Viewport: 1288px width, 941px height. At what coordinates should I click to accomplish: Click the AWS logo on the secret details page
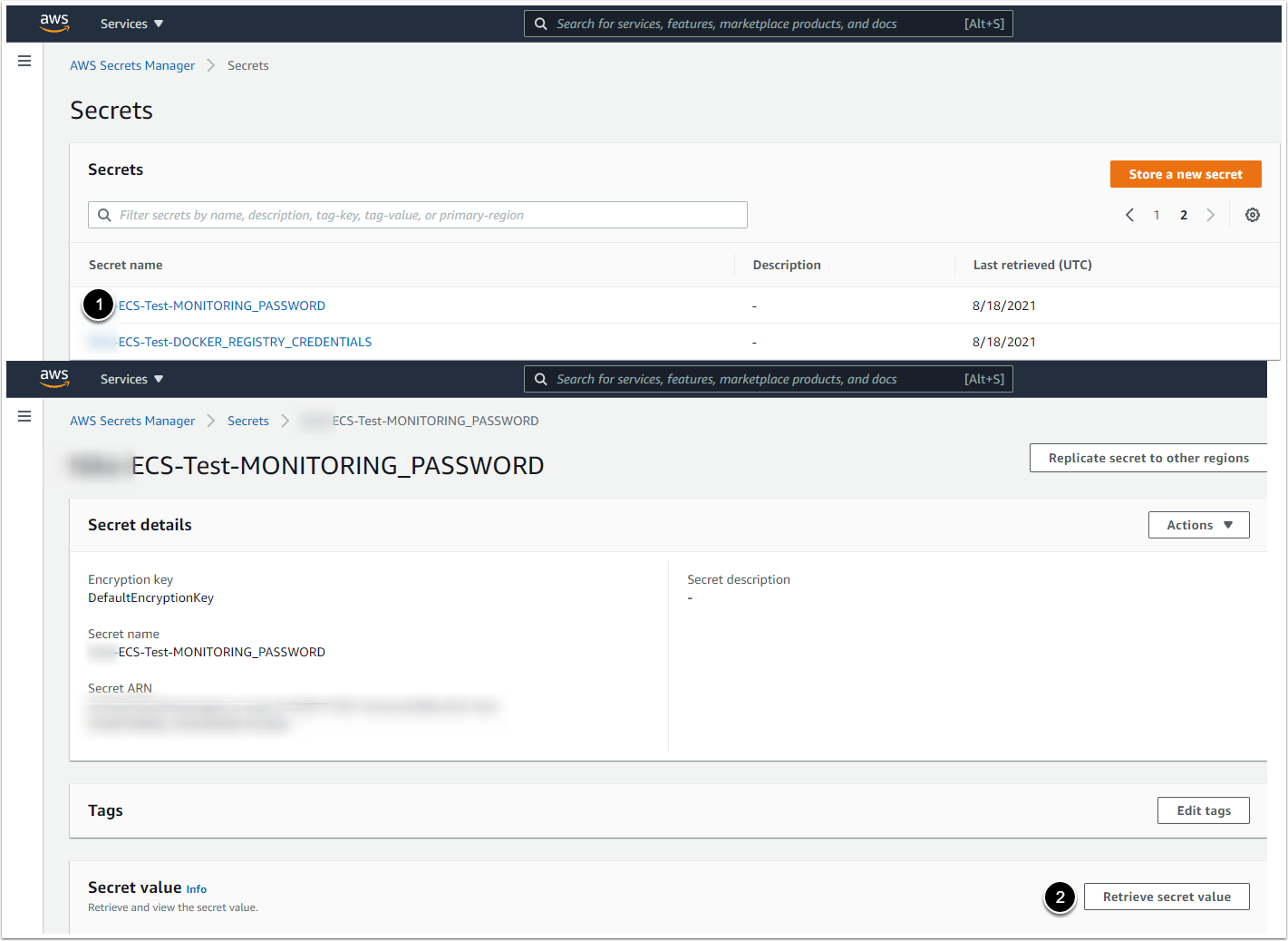54,378
